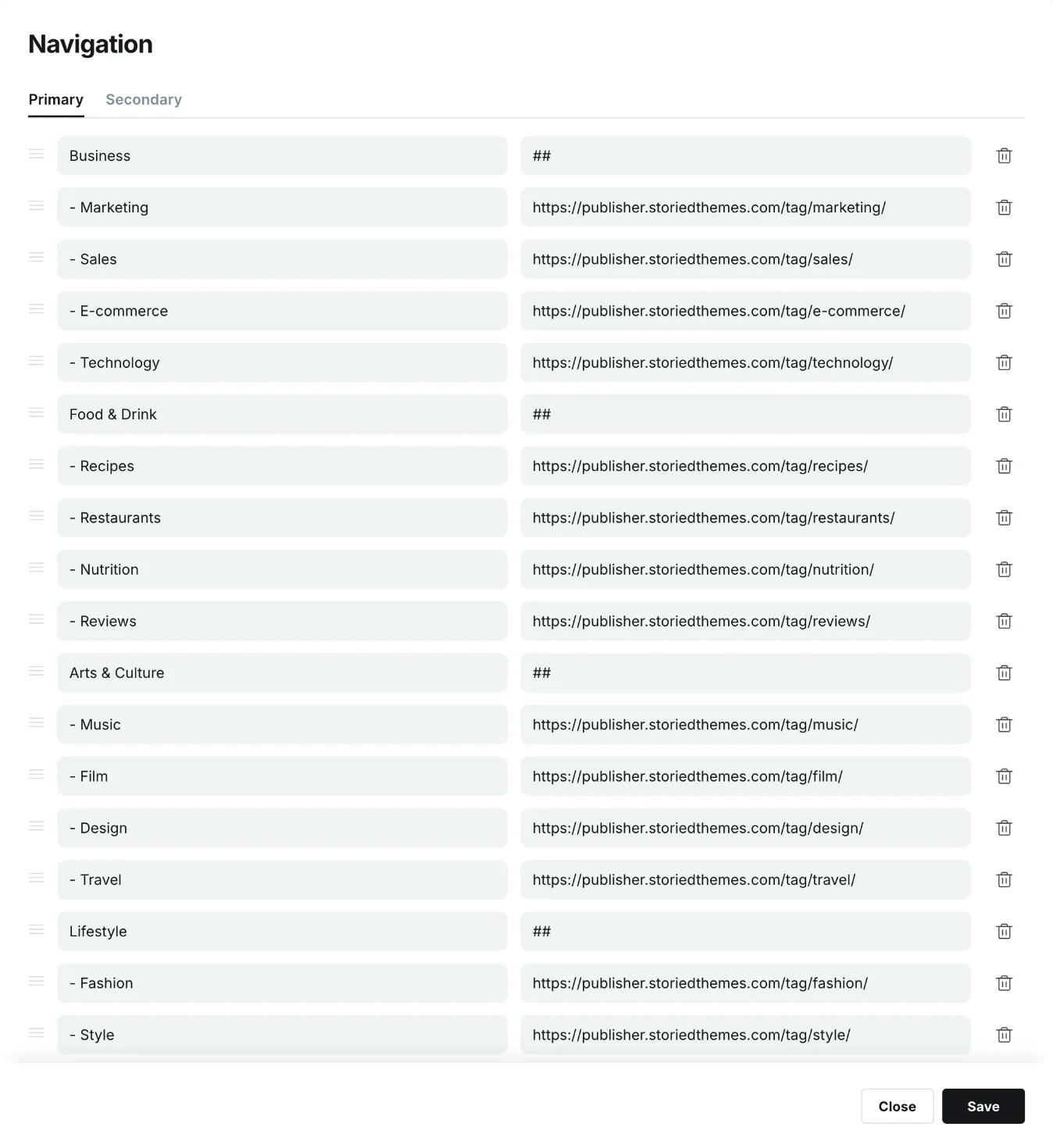The image size is (1053, 1148).
Task: Save the navigation changes
Action: (x=983, y=1106)
